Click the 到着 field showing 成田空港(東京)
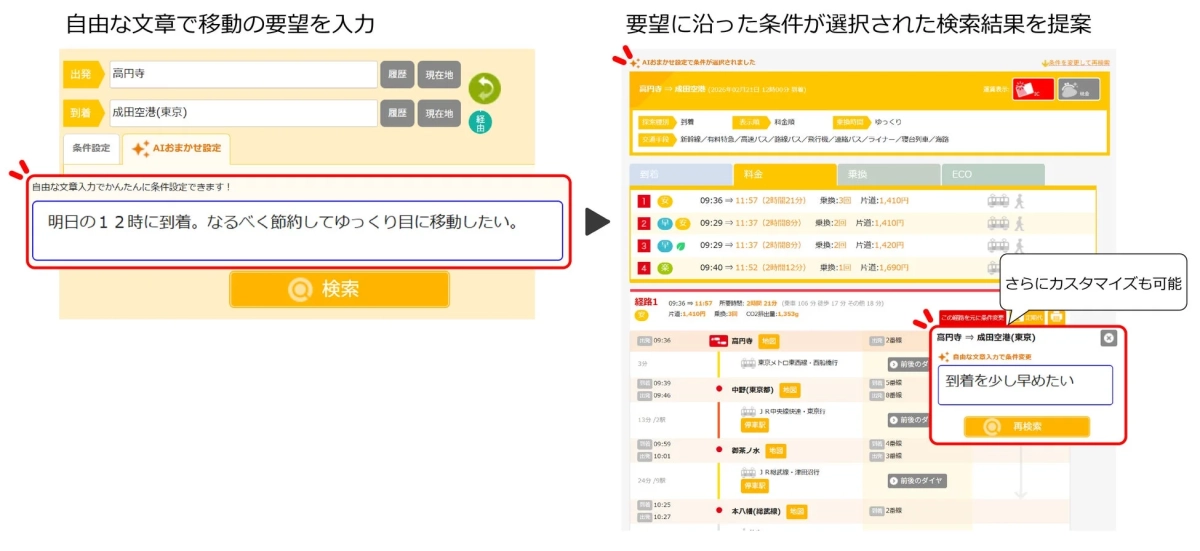Viewport: 1200px width, 551px height. tap(243, 113)
